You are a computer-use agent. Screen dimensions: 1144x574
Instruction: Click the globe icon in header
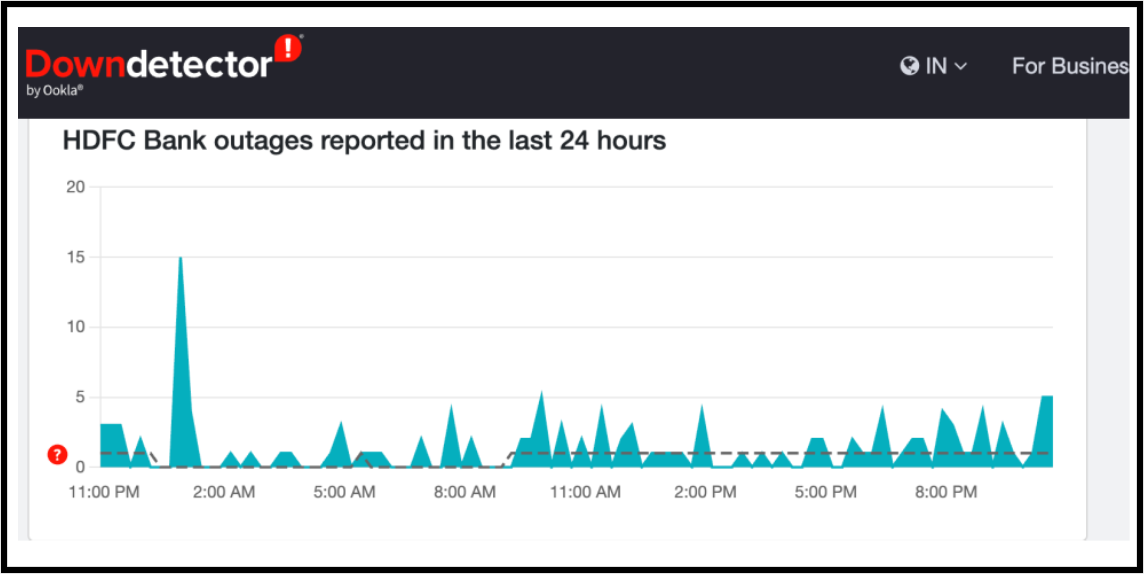[x=909, y=66]
